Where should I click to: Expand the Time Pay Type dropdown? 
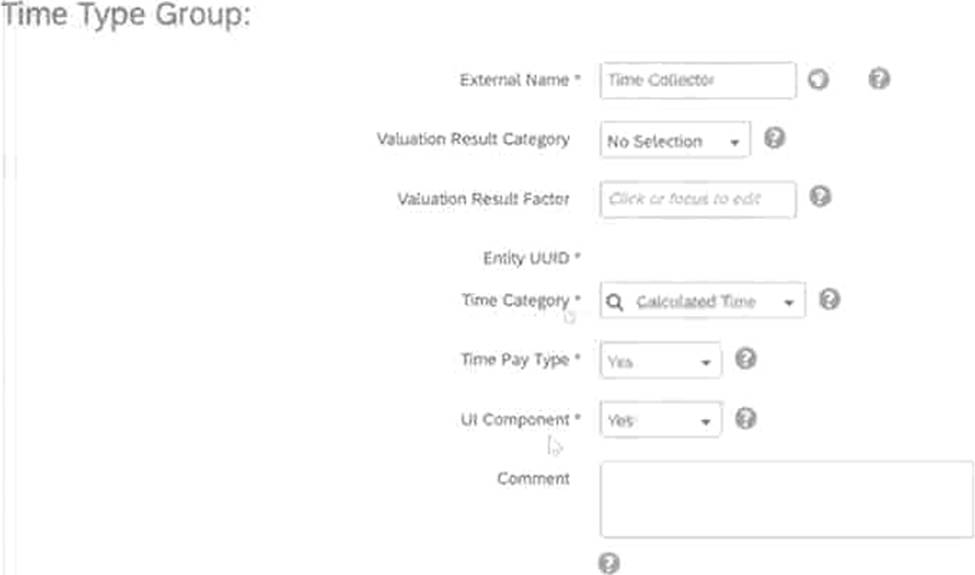click(705, 362)
